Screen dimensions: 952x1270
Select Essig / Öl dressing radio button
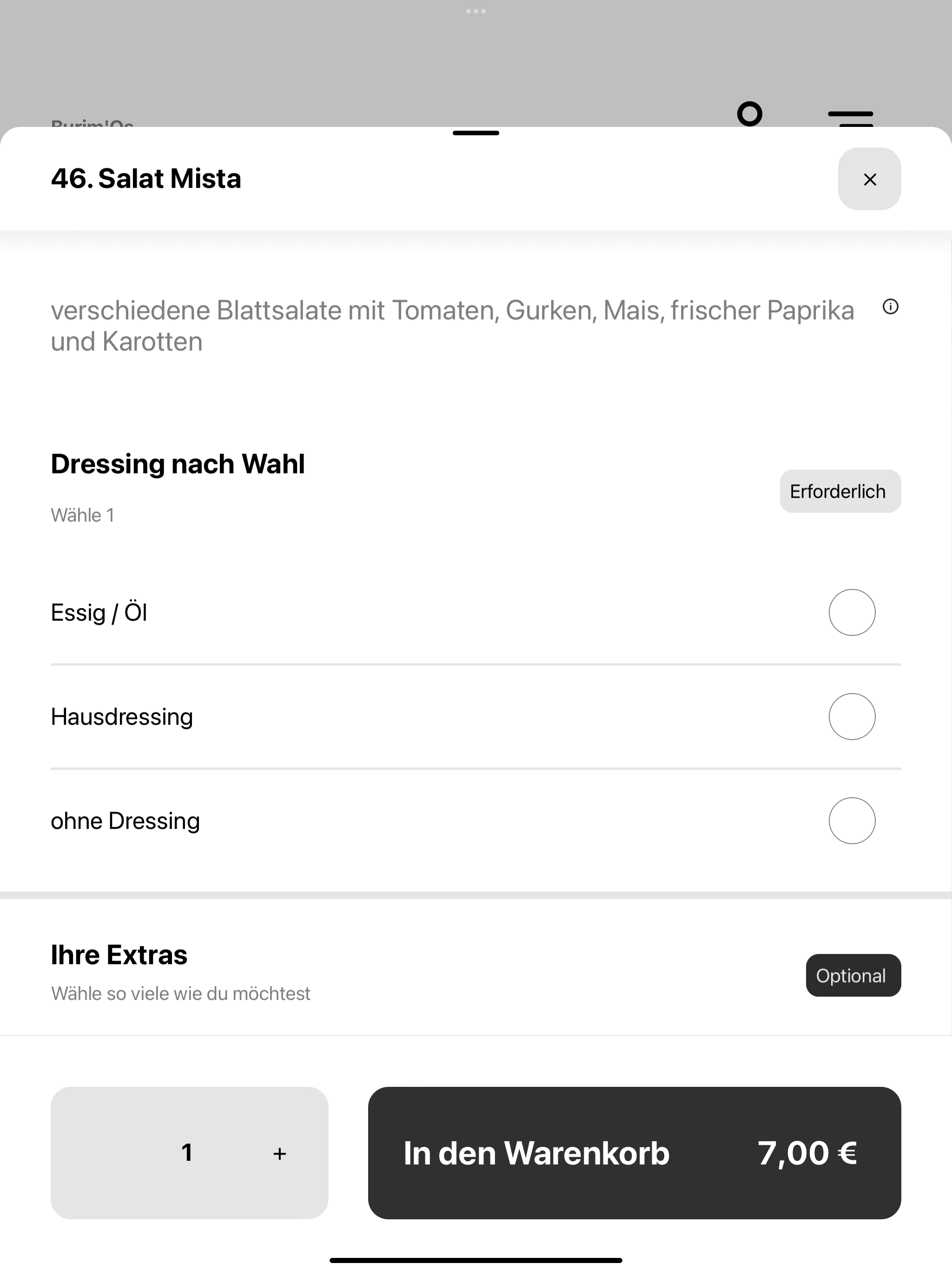(852, 613)
